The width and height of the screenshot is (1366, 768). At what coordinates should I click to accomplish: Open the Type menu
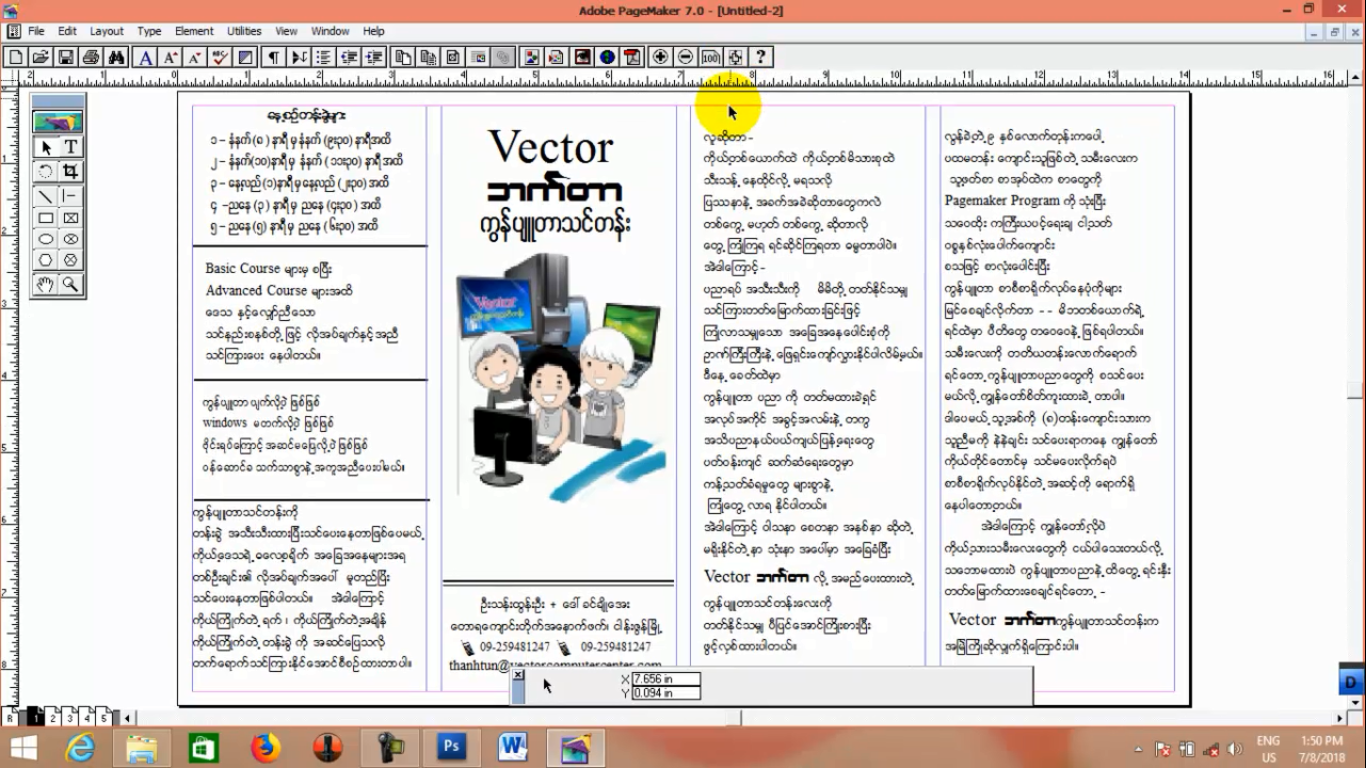(149, 31)
